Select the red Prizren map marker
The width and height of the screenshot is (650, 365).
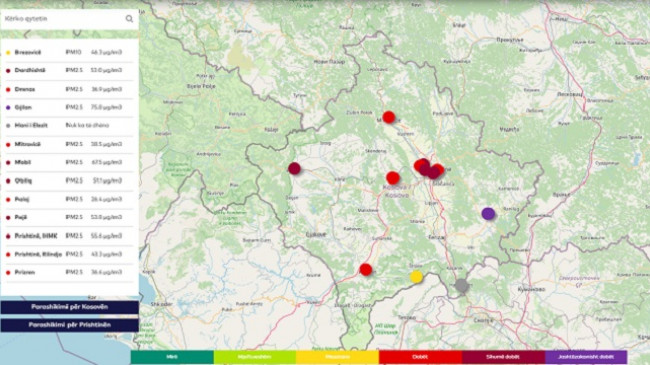366,270
